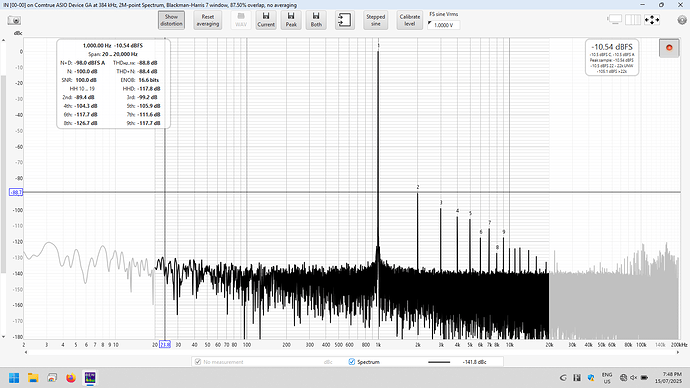Click the network globe tray icon
Image resolution: width=690 pixels, height=388 pixels.
[x=623, y=377]
